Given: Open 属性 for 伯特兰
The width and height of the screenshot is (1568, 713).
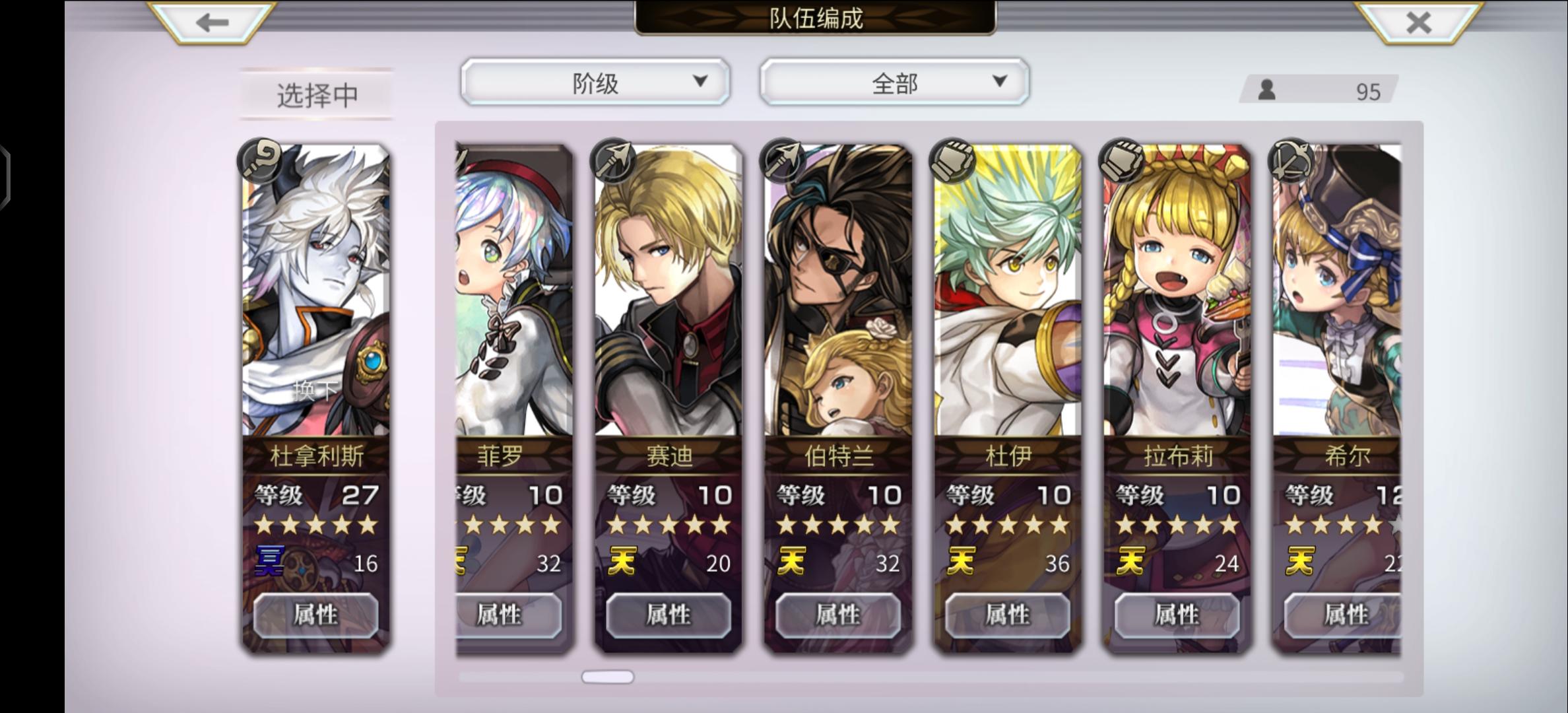Looking at the screenshot, I should point(838,615).
